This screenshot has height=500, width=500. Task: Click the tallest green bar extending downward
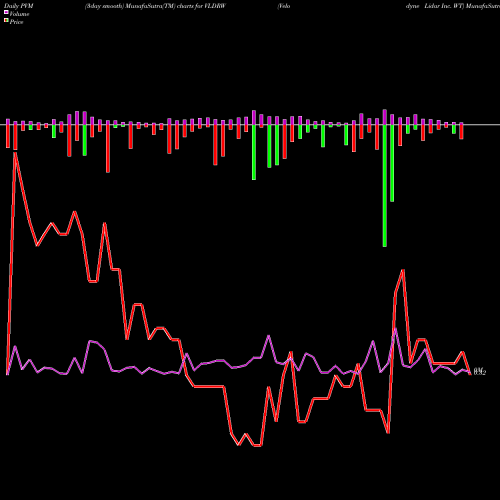coord(385,186)
